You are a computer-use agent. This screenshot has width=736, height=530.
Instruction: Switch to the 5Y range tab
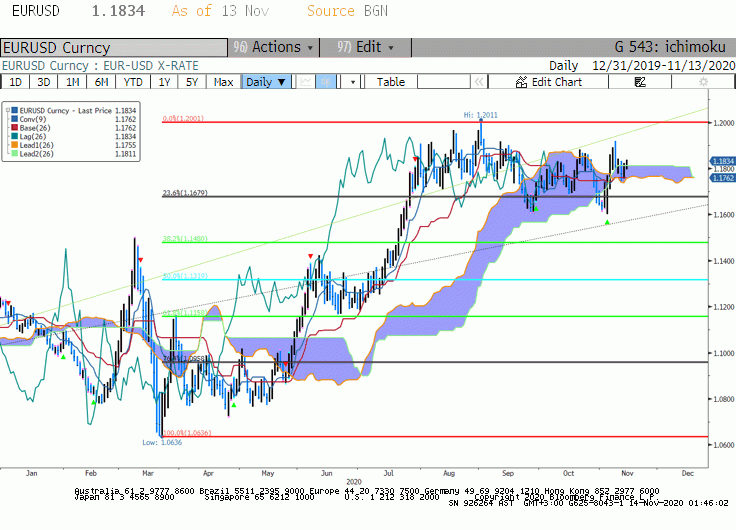[192, 82]
